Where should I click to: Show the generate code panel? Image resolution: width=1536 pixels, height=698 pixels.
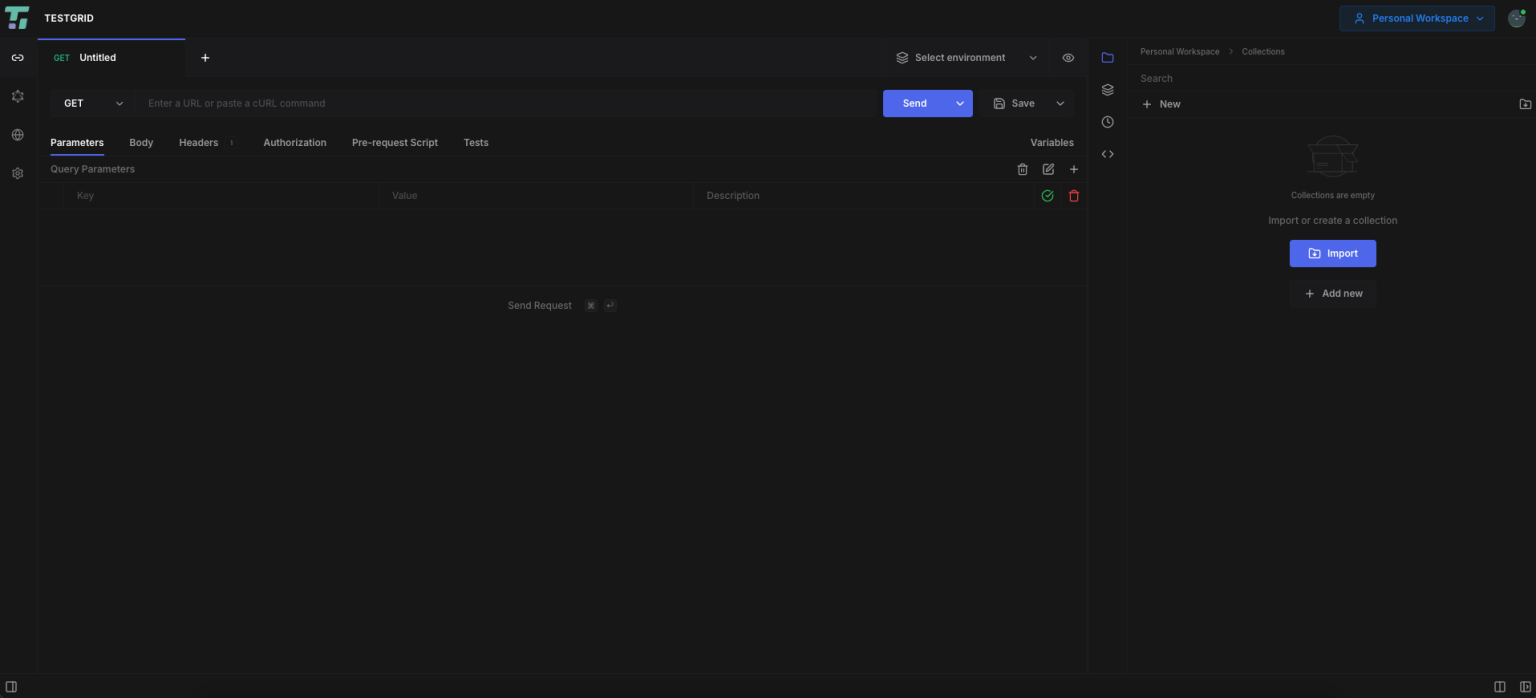[1107, 154]
